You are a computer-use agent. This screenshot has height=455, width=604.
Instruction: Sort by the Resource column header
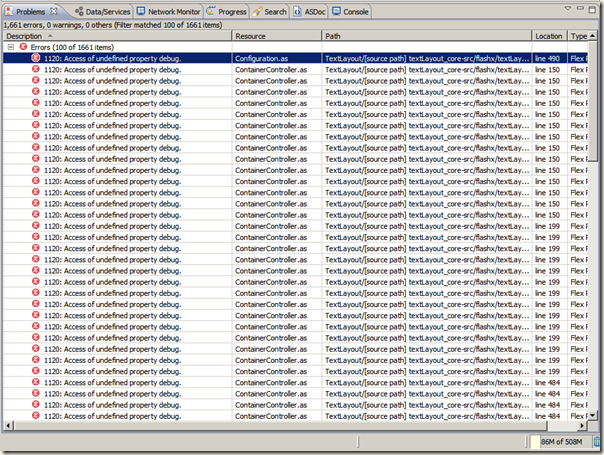[x=277, y=36]
